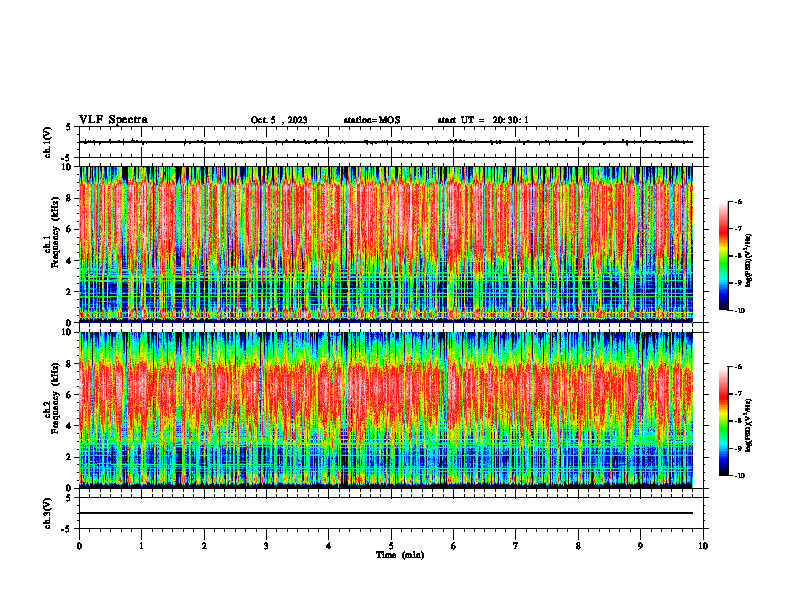Click the "-6" label atop ch.1 color bar
The width and height of the screenshot is (792, 612).
[x=738, y=202]
